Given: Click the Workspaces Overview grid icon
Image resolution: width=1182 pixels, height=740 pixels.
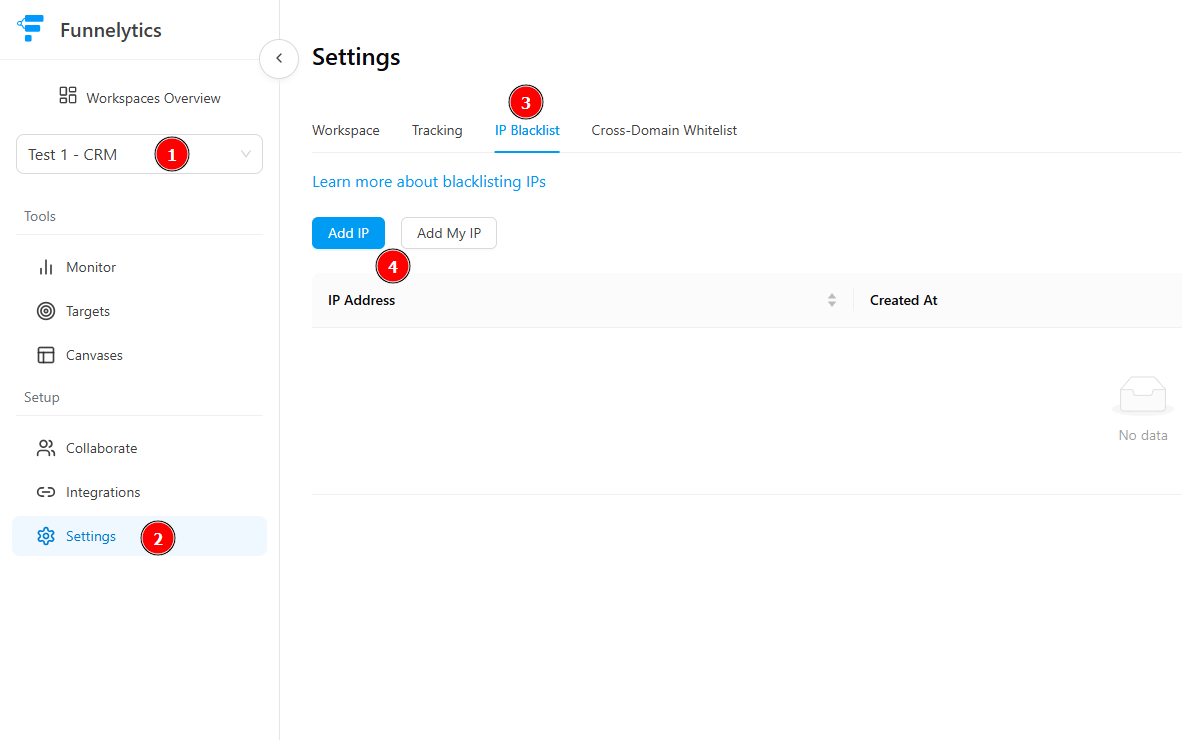Looking at the screenshot, I should [x=68, y=95].
